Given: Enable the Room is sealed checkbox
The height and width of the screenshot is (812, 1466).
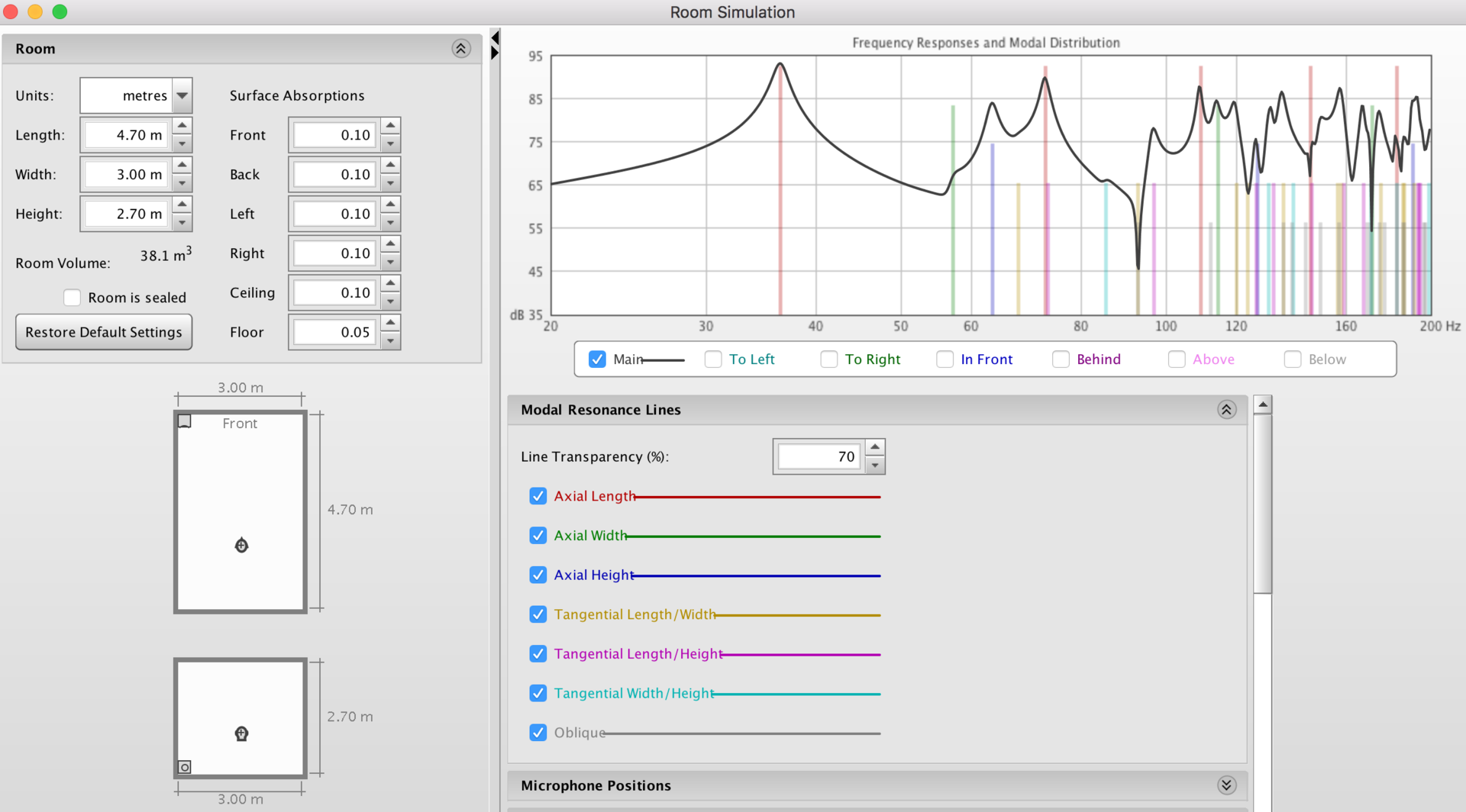Looking at the screenshot, I should click(x=73, y=298).
